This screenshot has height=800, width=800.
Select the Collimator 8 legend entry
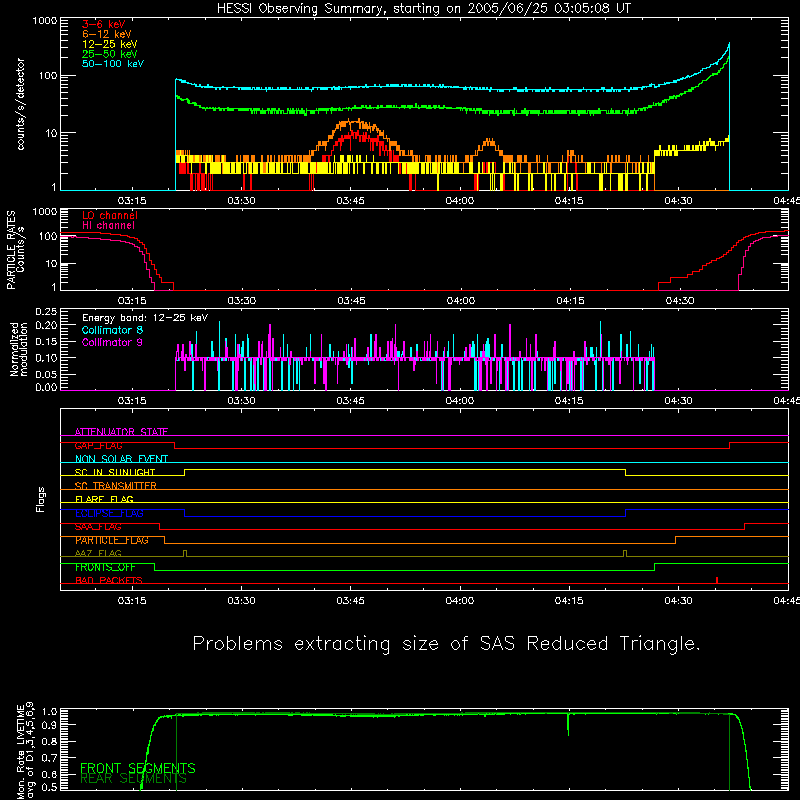click(x=112, y=330)
